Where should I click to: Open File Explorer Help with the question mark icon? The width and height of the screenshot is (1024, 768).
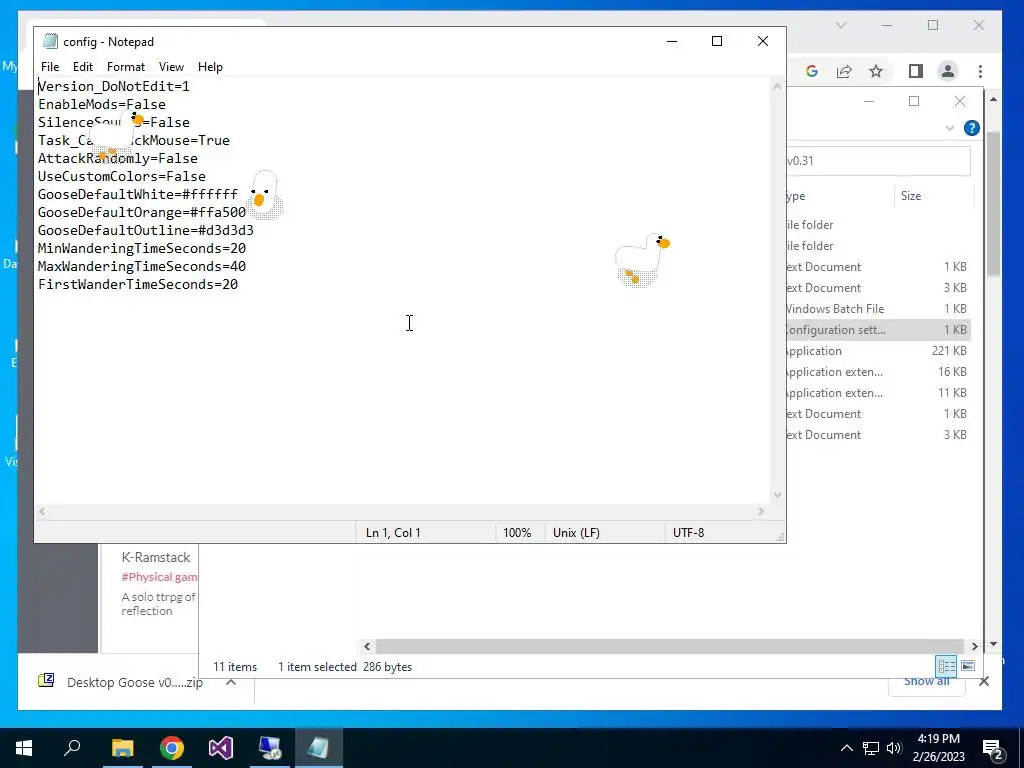pyautogui.click(x=972, y=128)
